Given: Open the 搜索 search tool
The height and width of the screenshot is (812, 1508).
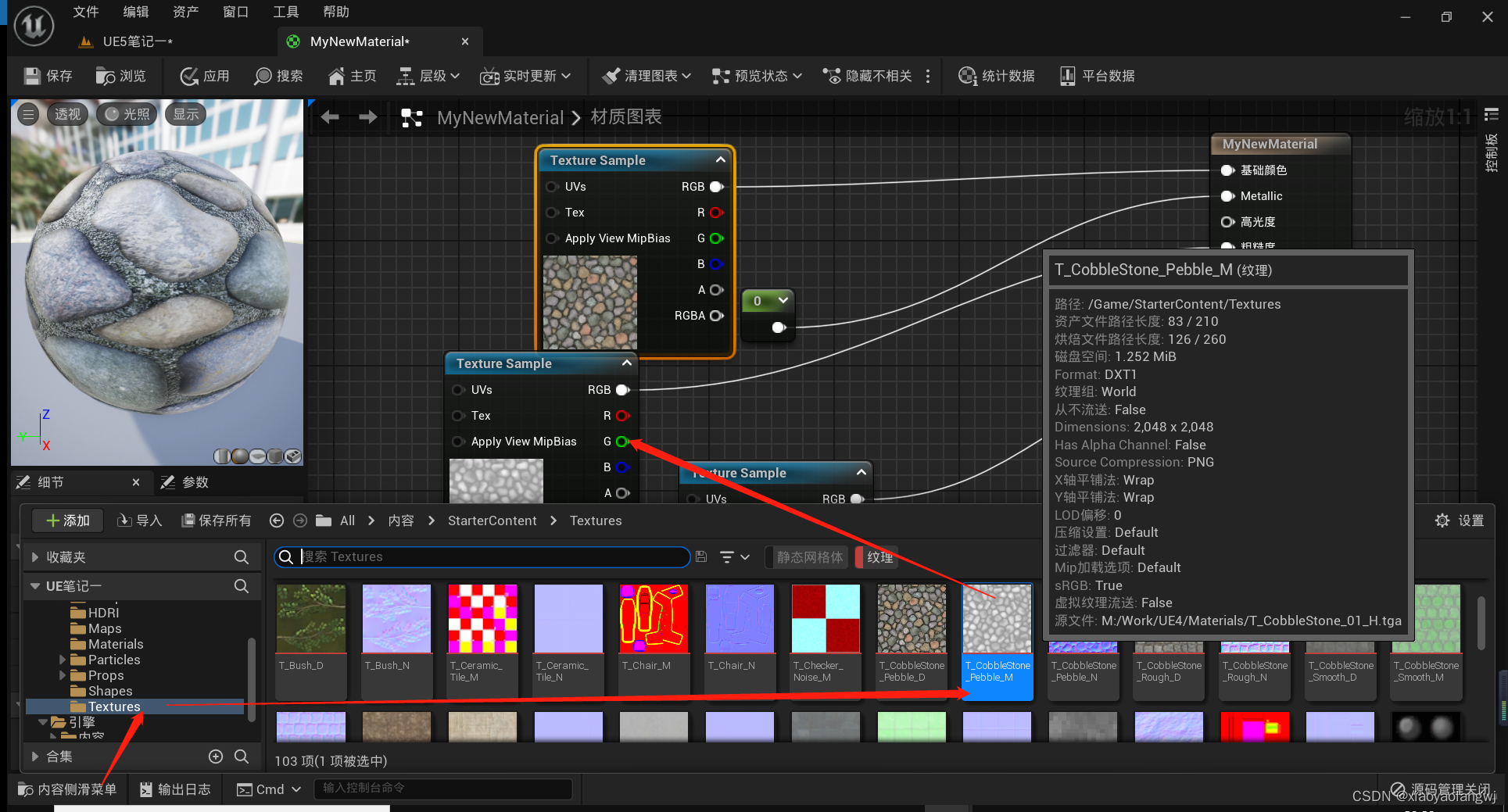Looking at the screenshot, I should pos(278,76).
